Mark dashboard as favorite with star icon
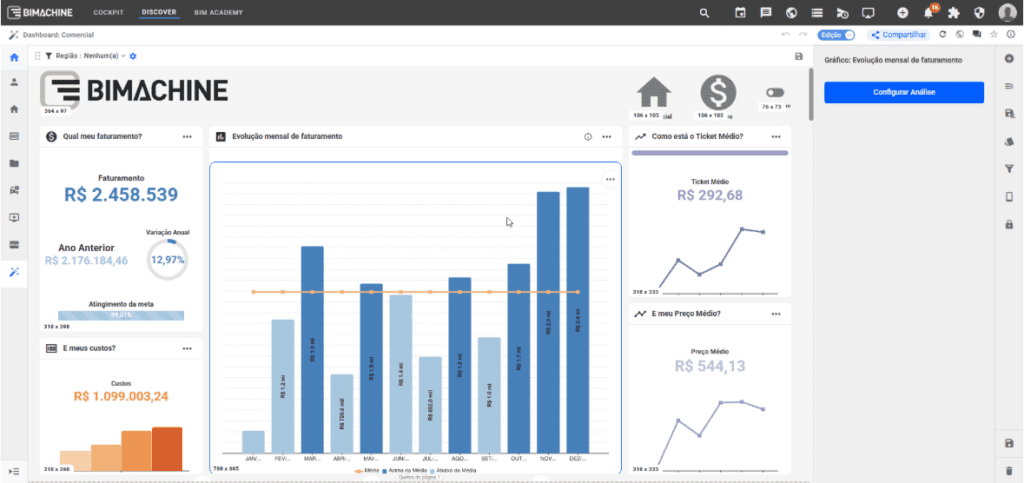This screenshot has height=483, width=1024. pyautogui.click(x=993, y=35)
